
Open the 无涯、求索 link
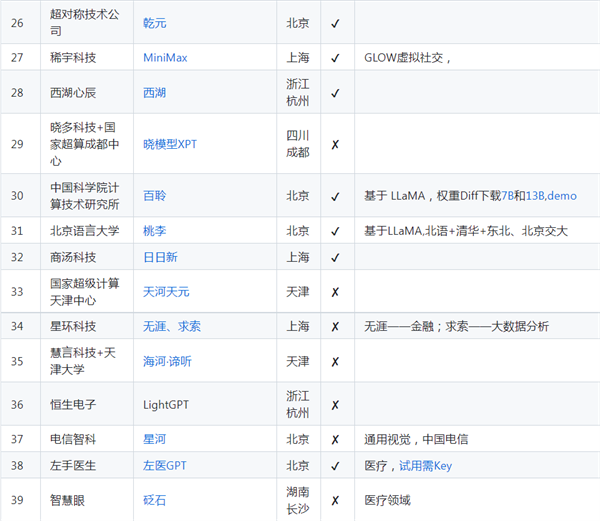tap(172, 326)
